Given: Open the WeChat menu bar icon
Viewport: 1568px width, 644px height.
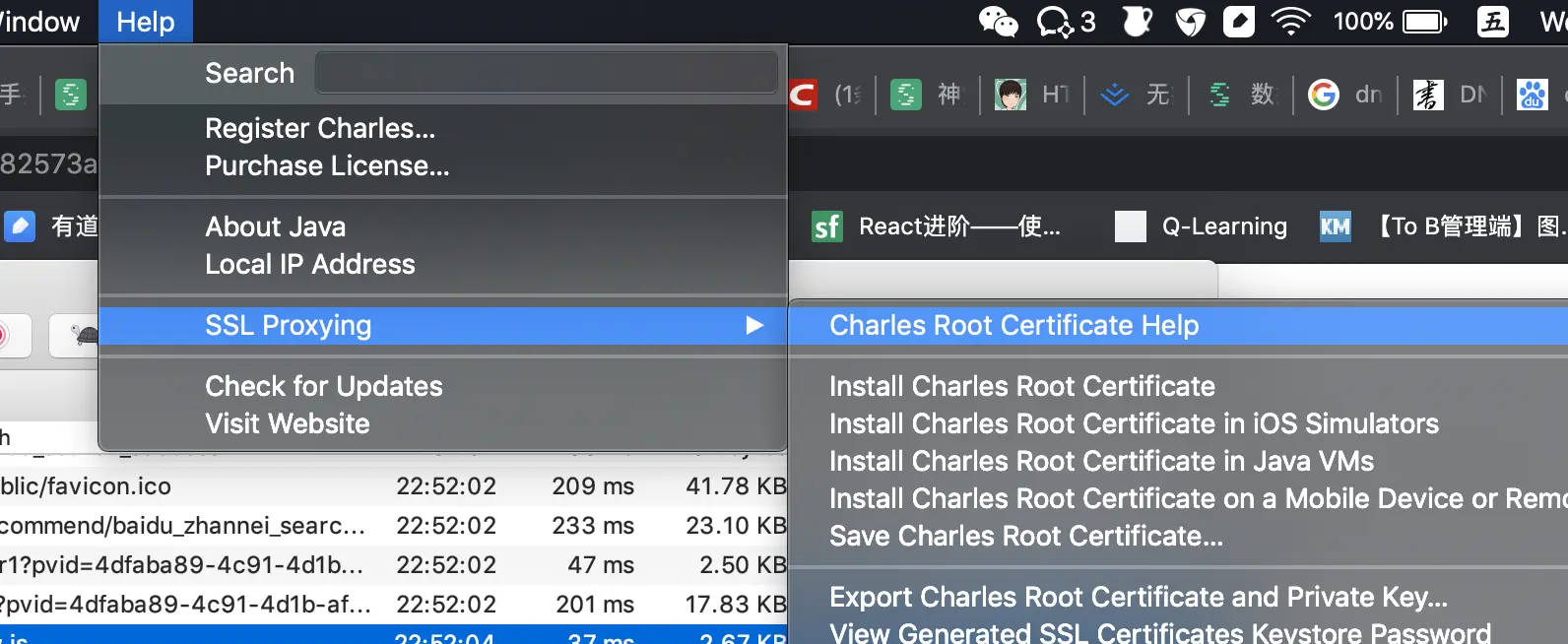Looking at the screenshot, I should [998, 22].
